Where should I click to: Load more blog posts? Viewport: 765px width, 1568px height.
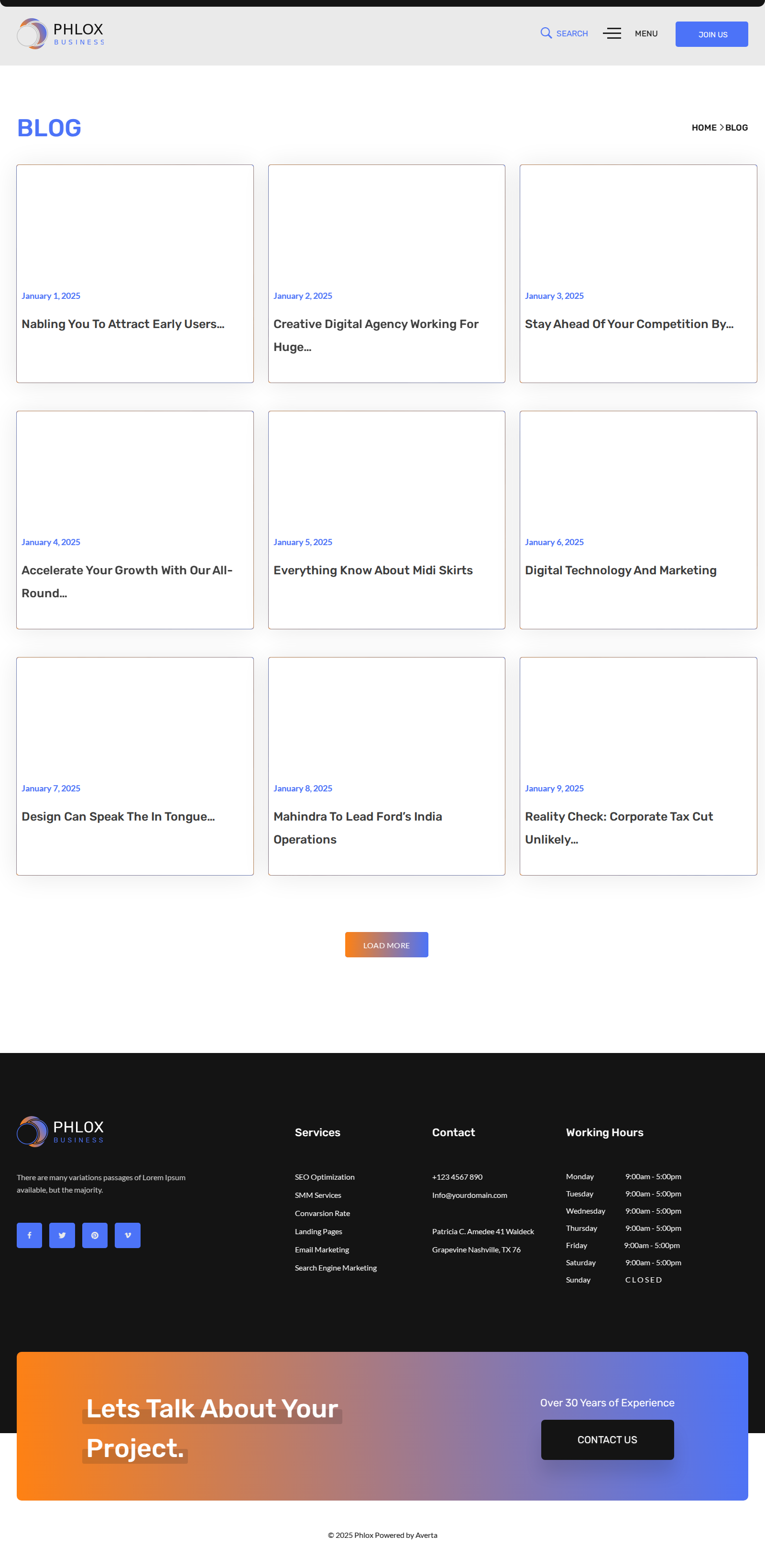tap(386, 945)
